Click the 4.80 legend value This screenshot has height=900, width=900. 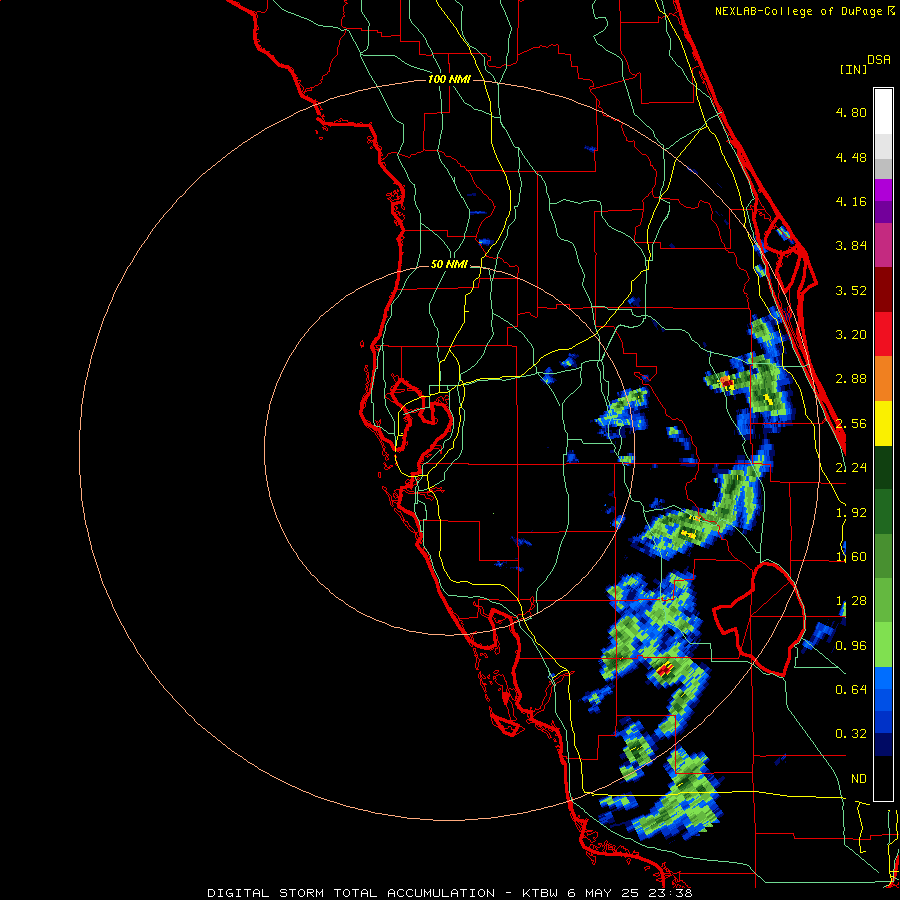851,112
